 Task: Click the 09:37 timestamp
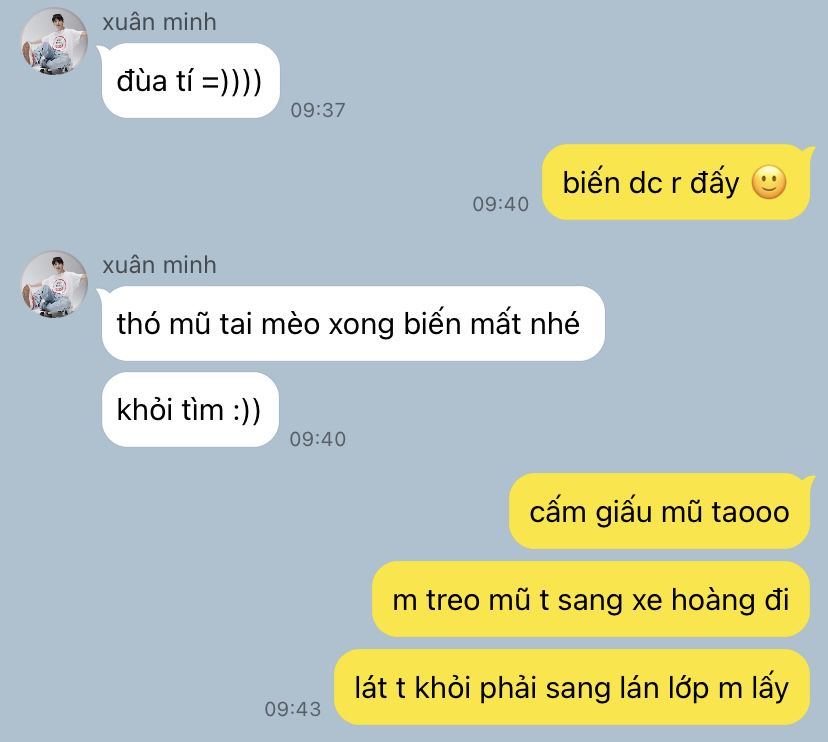[318, 110]
